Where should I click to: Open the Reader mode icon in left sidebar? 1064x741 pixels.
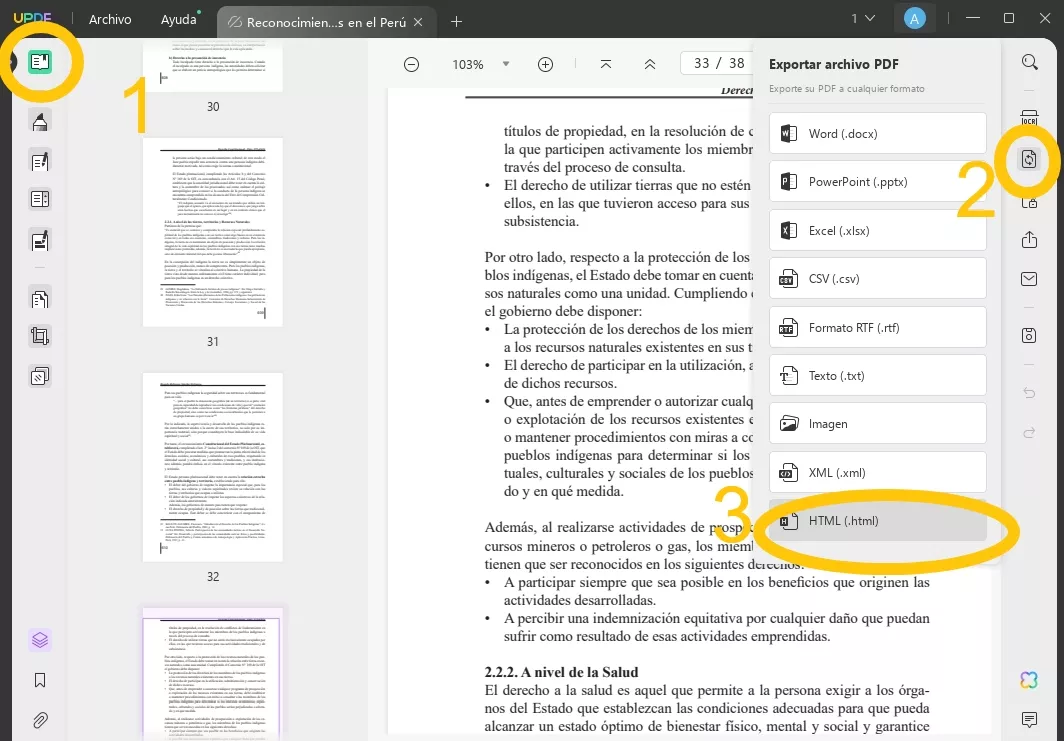click(x=40, y=62)
